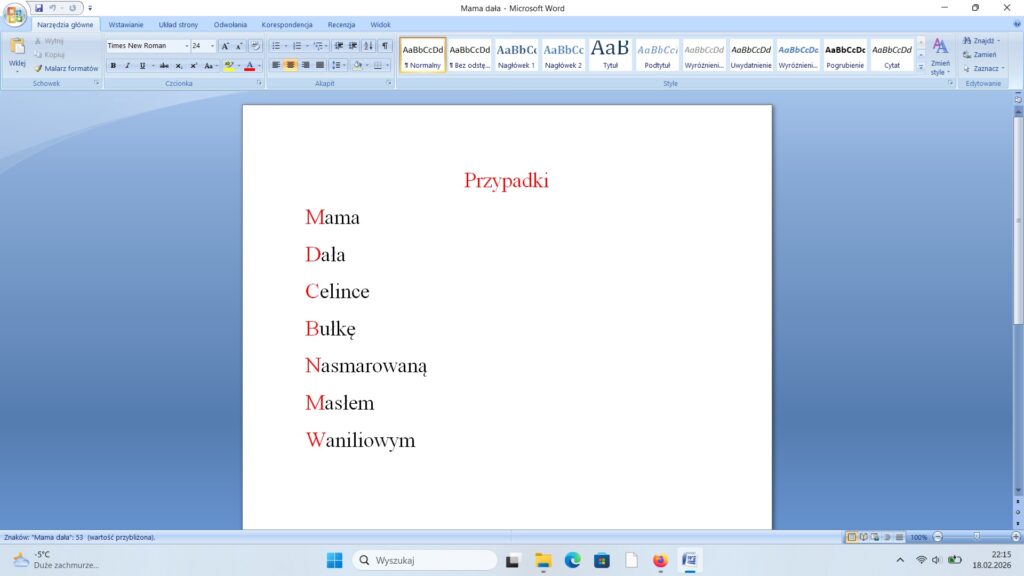Toggle show paragraph marks (¶)
Viewport: 1024px width, 576px height.
click(385, 46)
